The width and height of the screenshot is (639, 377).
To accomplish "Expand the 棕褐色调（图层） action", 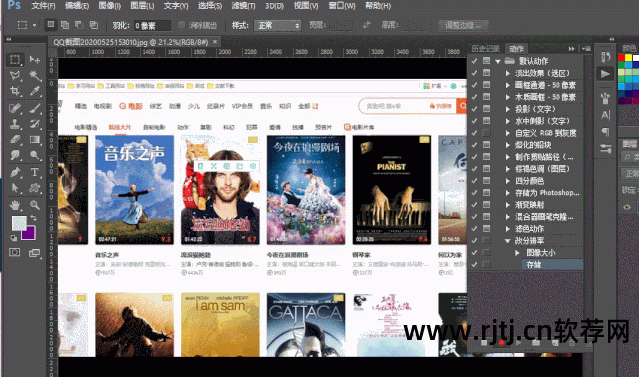I will click(508, 169).
